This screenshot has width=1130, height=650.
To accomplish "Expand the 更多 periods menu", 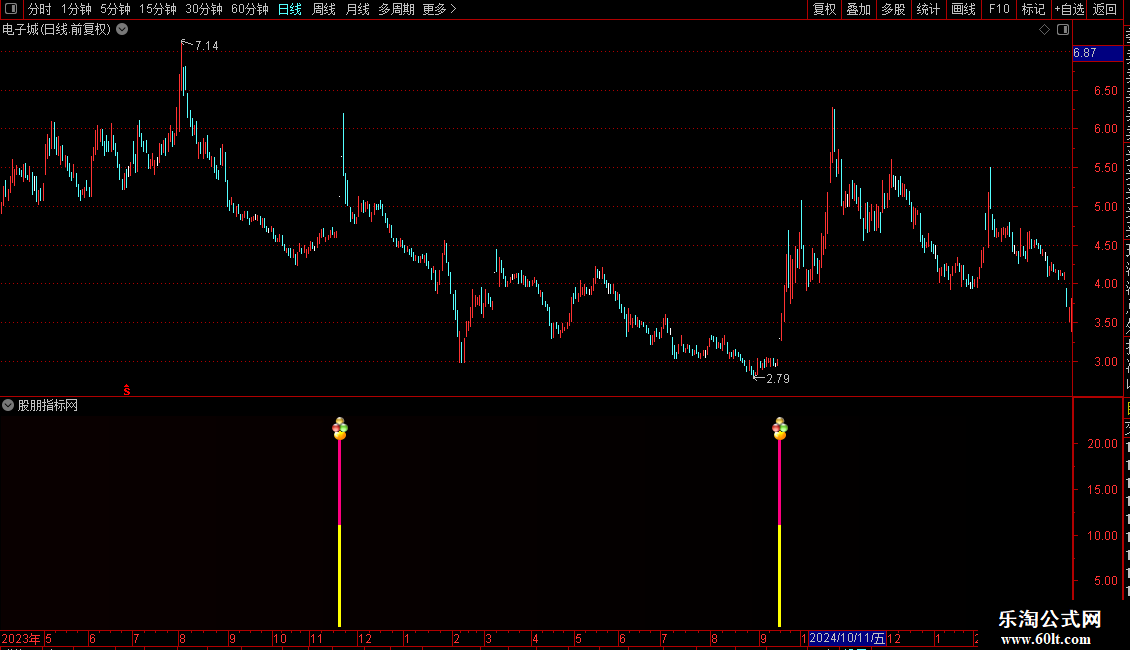I will [x=439, y=9].
